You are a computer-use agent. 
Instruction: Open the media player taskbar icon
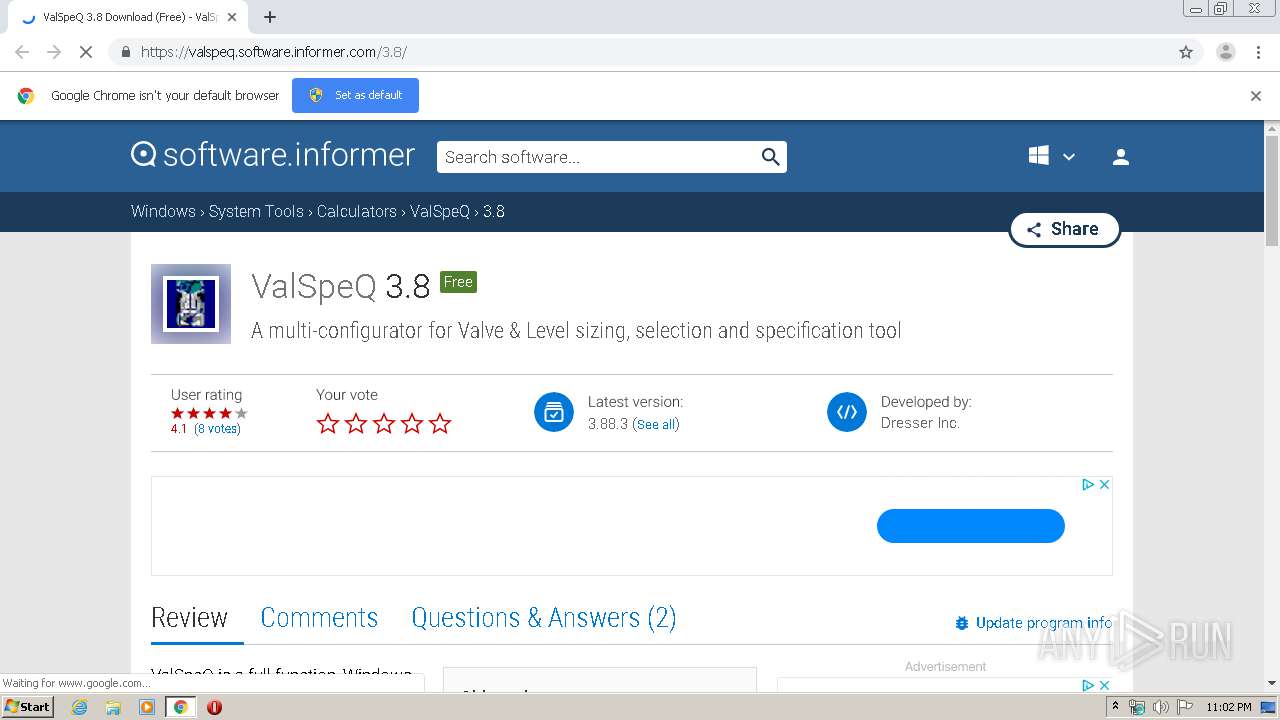pos(147,707)
